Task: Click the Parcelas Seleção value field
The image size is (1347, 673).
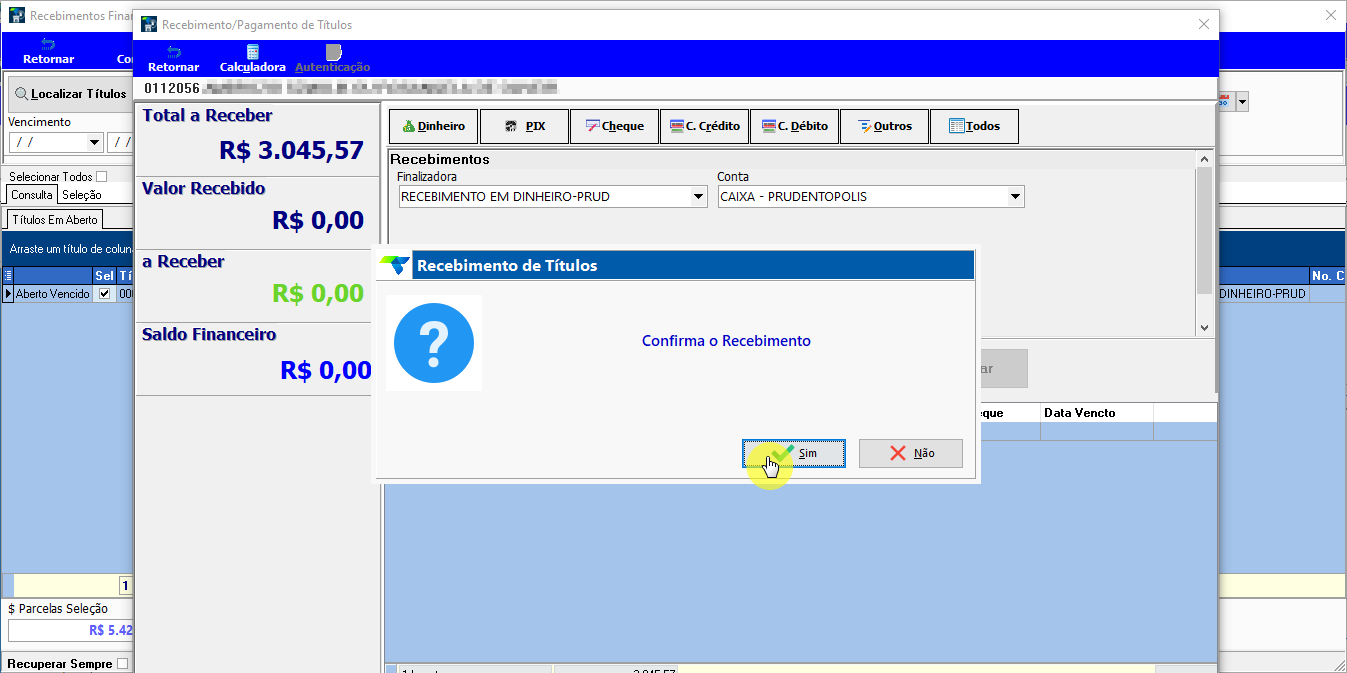Action: (x=70, y=630)
